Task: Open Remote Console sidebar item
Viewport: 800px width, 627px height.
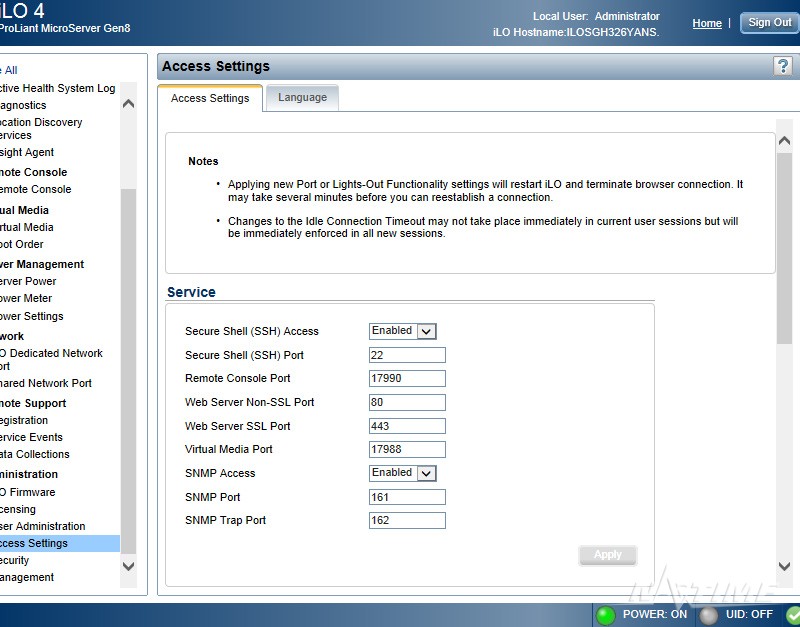Action: point(36,189)
